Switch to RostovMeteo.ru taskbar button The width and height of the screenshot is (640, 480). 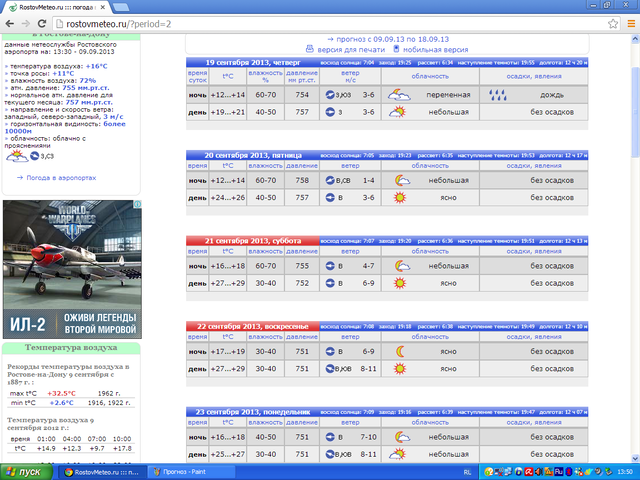pos(103,472)
